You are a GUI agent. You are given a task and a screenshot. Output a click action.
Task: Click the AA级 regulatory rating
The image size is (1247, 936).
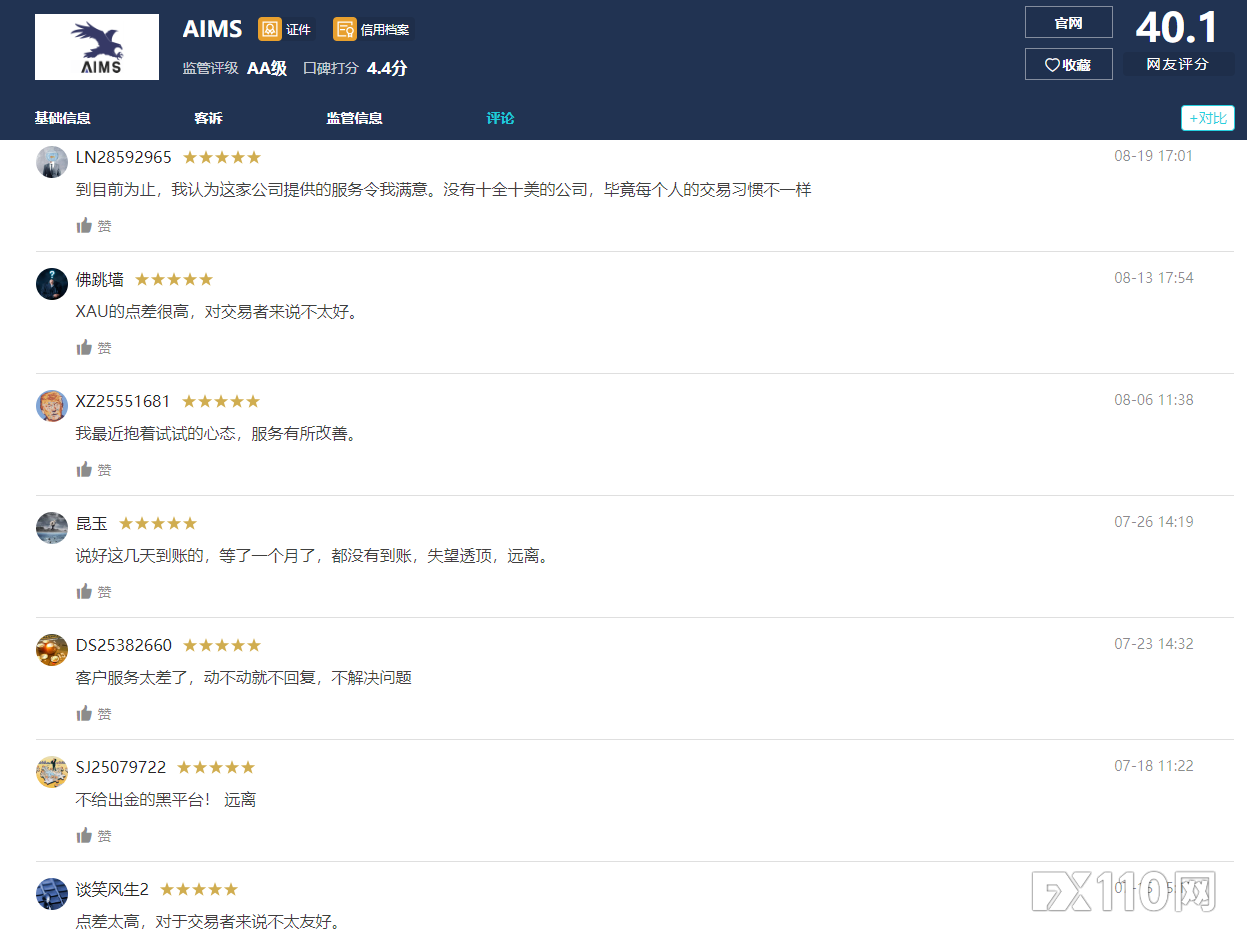point(267,69)
